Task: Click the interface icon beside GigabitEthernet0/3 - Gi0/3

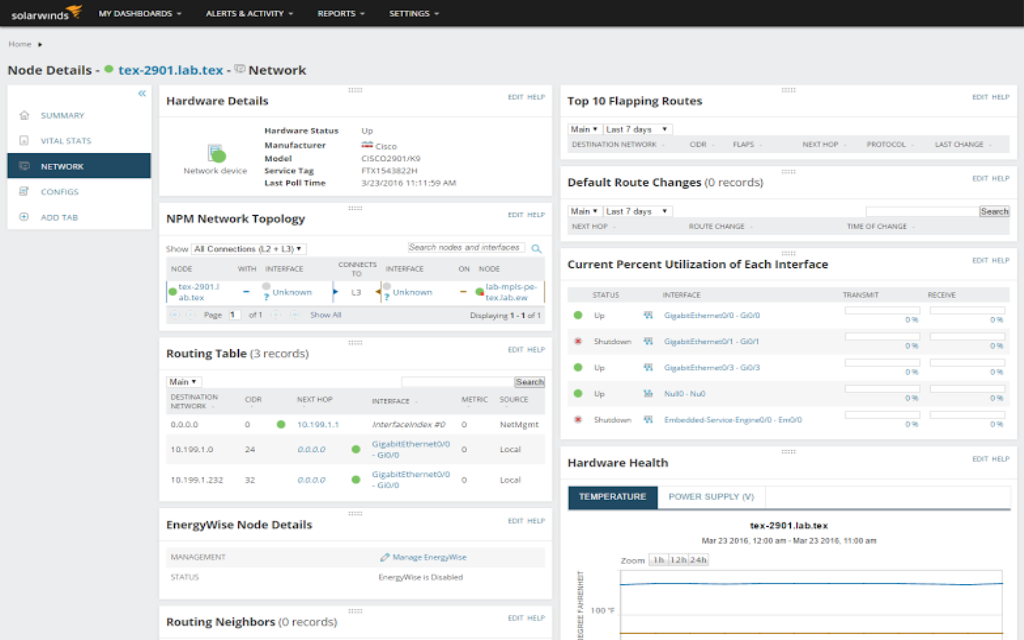Action: pyautogui.click(x=647, y=368)
